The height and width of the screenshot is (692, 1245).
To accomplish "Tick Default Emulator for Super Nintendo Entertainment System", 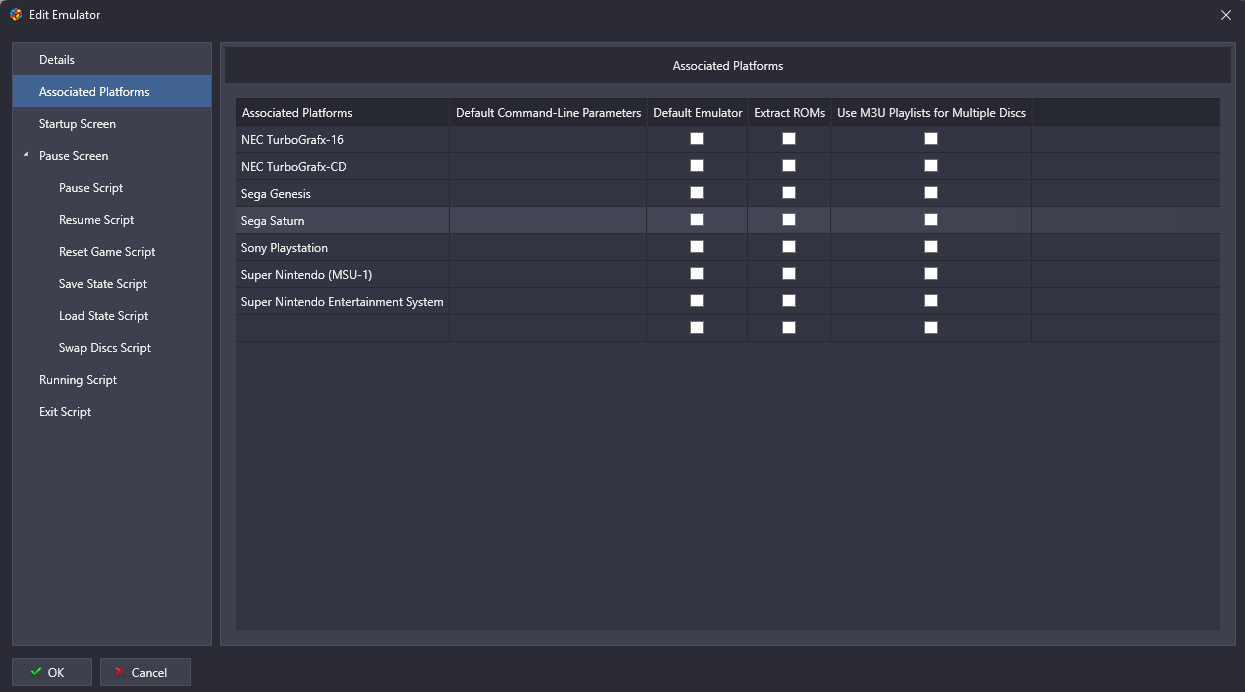I will (697, 301).
